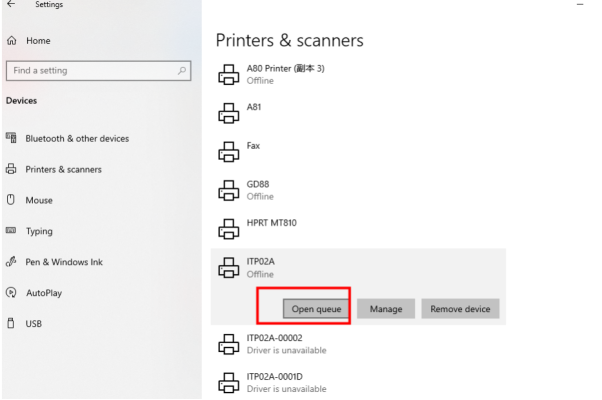The height and width of the screenshot is (400, 602).
Task: Open the Home icon in sidebar
Action: [12, 40]
